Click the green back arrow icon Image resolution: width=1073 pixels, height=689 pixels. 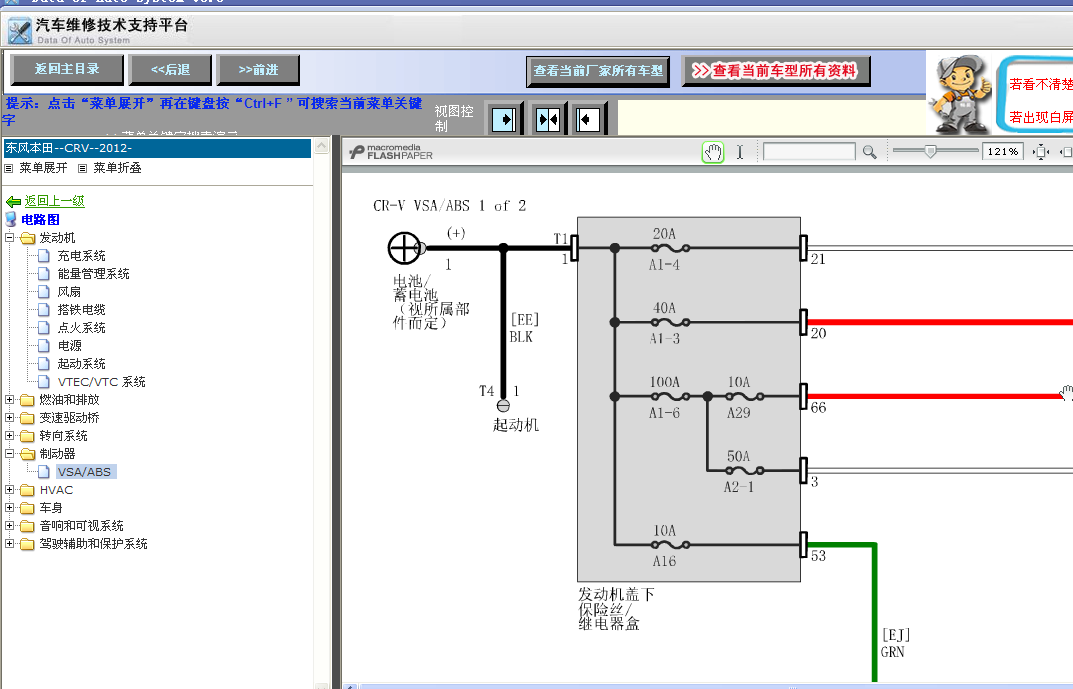(13, 201)
